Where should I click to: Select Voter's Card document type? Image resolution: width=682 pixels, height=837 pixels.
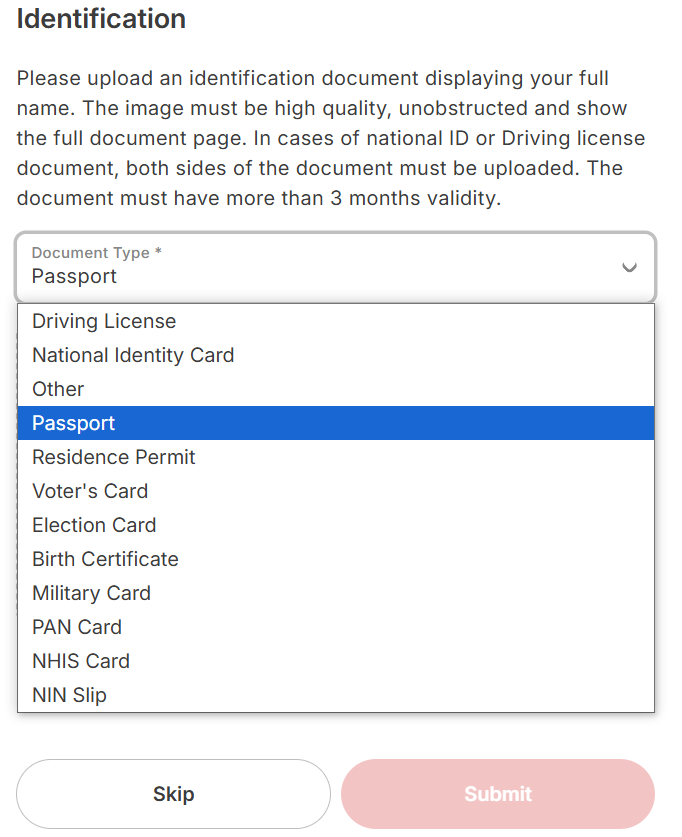(90, 491)
